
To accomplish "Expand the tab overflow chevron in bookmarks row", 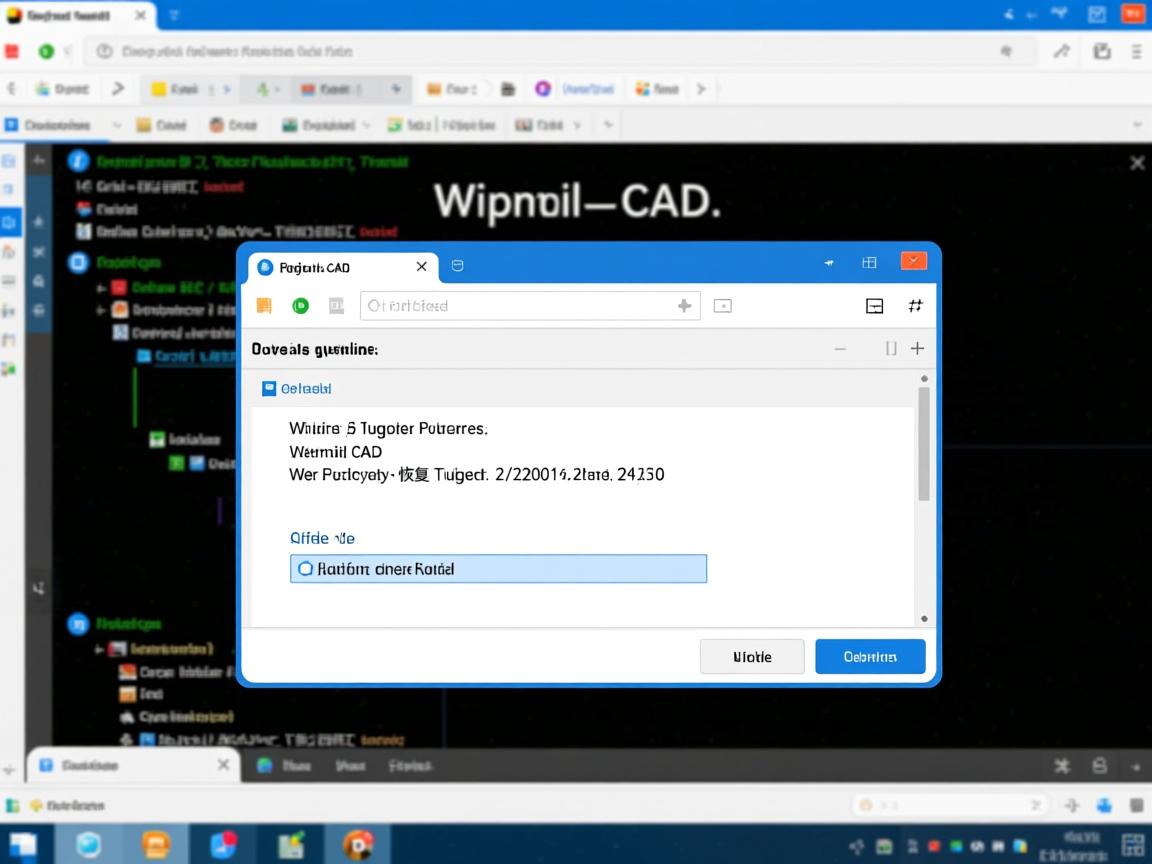I will 701,89.
